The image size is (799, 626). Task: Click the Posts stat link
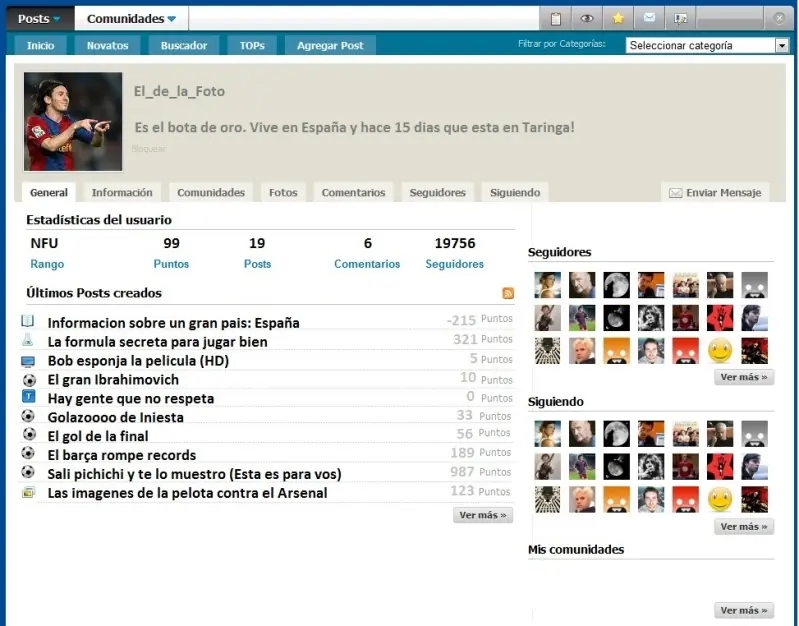(x=257, y=264)
